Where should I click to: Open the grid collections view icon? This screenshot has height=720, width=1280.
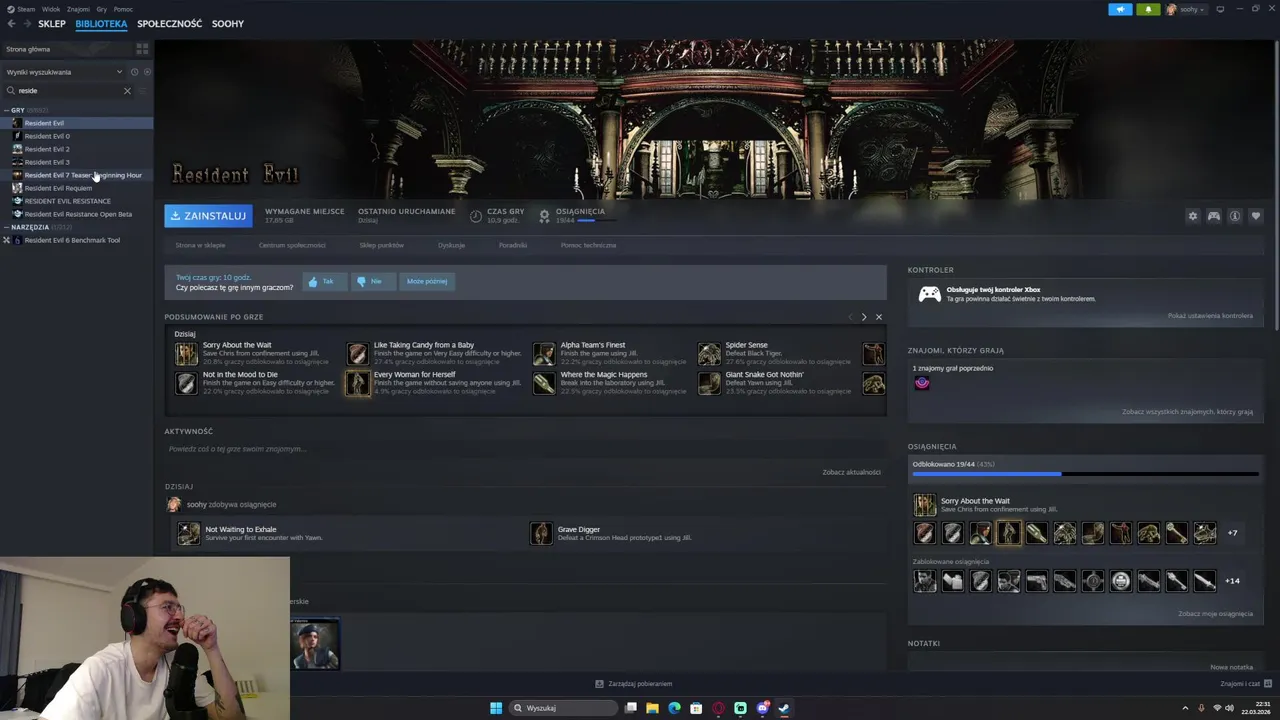pyautogui.click(x=142, y=48)
